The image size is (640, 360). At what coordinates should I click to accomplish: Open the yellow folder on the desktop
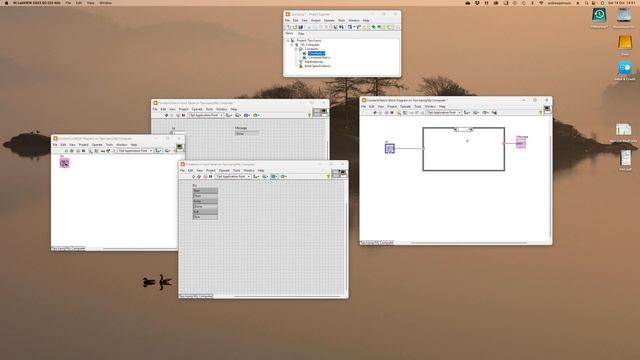[625, 43]
